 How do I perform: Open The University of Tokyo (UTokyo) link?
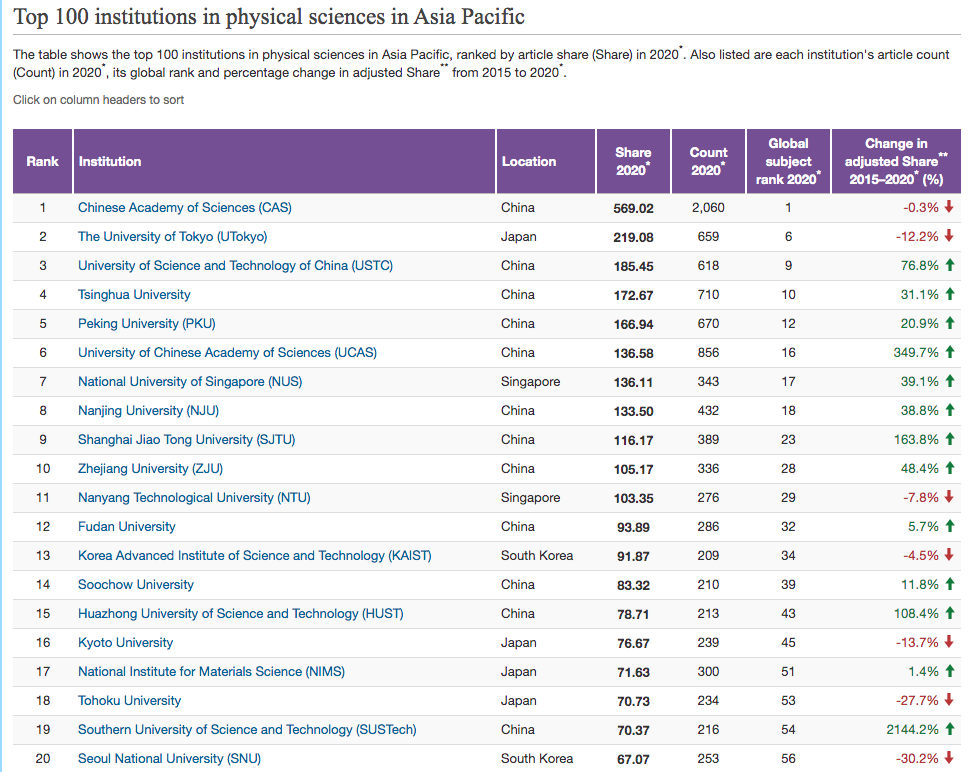(x=172, y=237)
